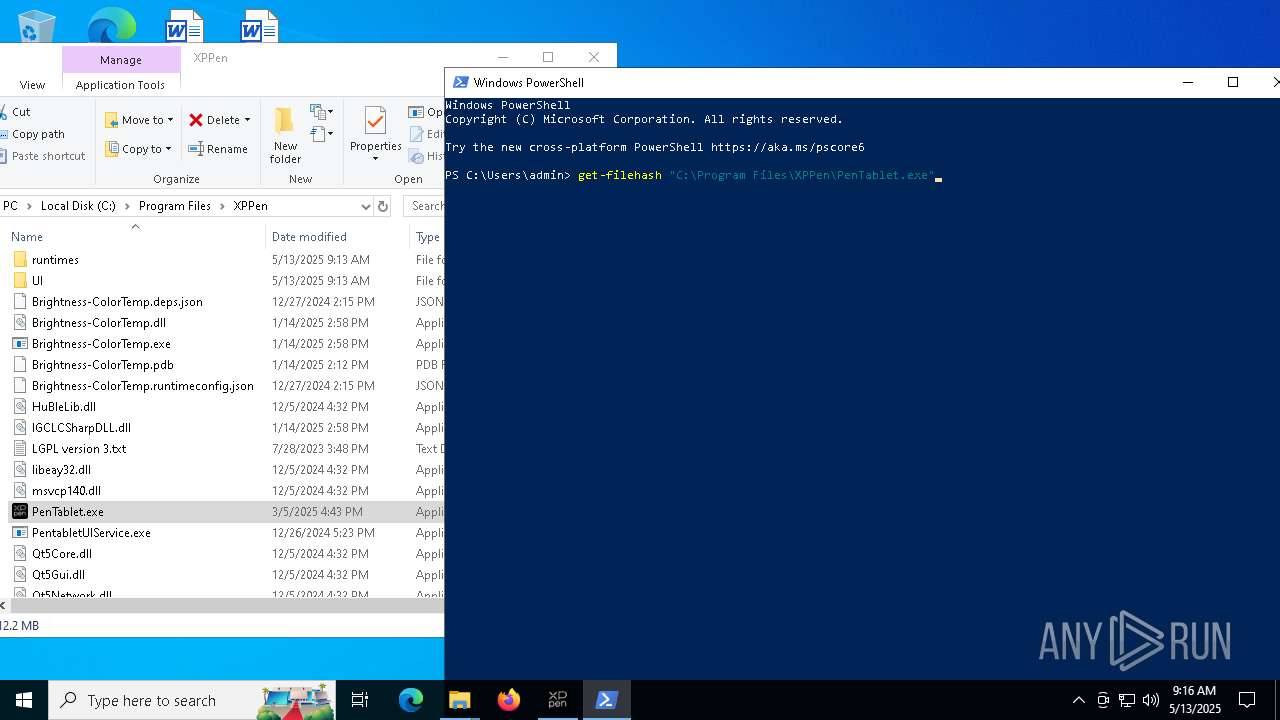Select the runtimes folder
The width and height of the screenshot is (1280, 720).
pyautogui.click(x=55, y=260)
